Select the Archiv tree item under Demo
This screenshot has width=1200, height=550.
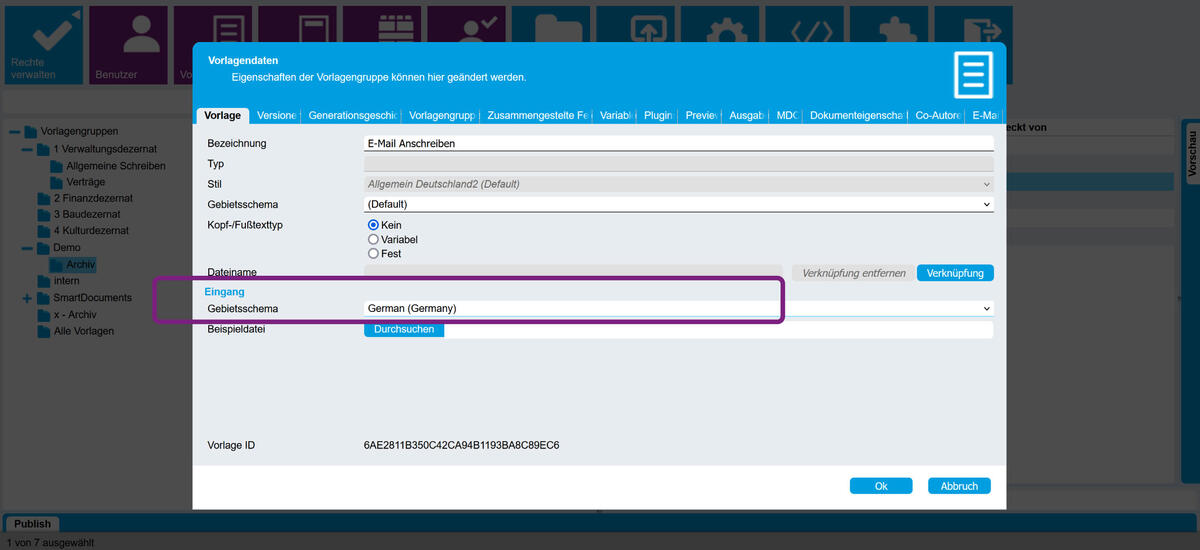(x=81, y=264)
